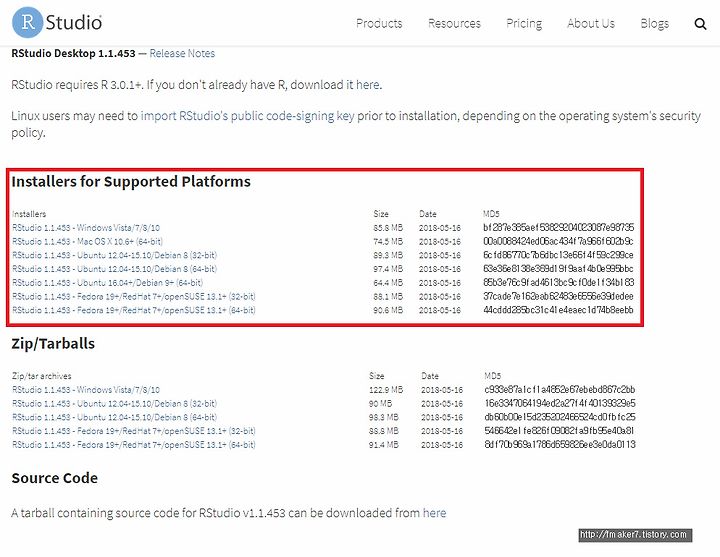Click the RStudio logo in the header
720x557 pixels.
coord(57,22)
